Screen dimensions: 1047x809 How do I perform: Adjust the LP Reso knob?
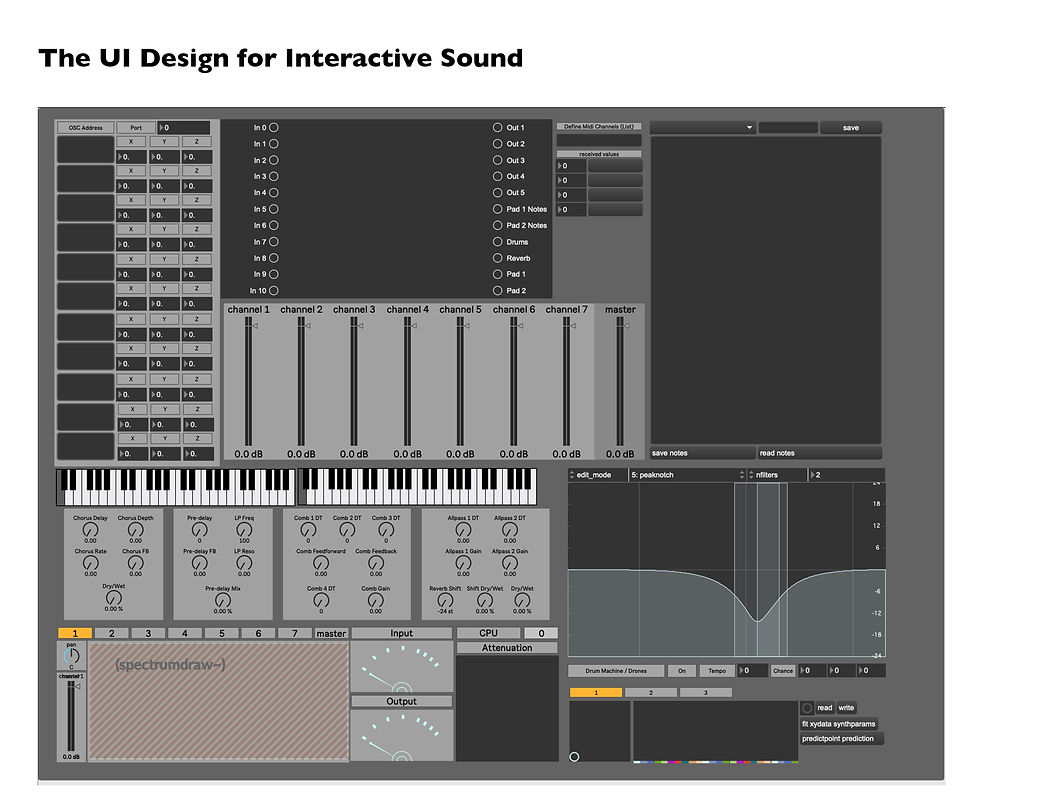click(x=244, y=563)
